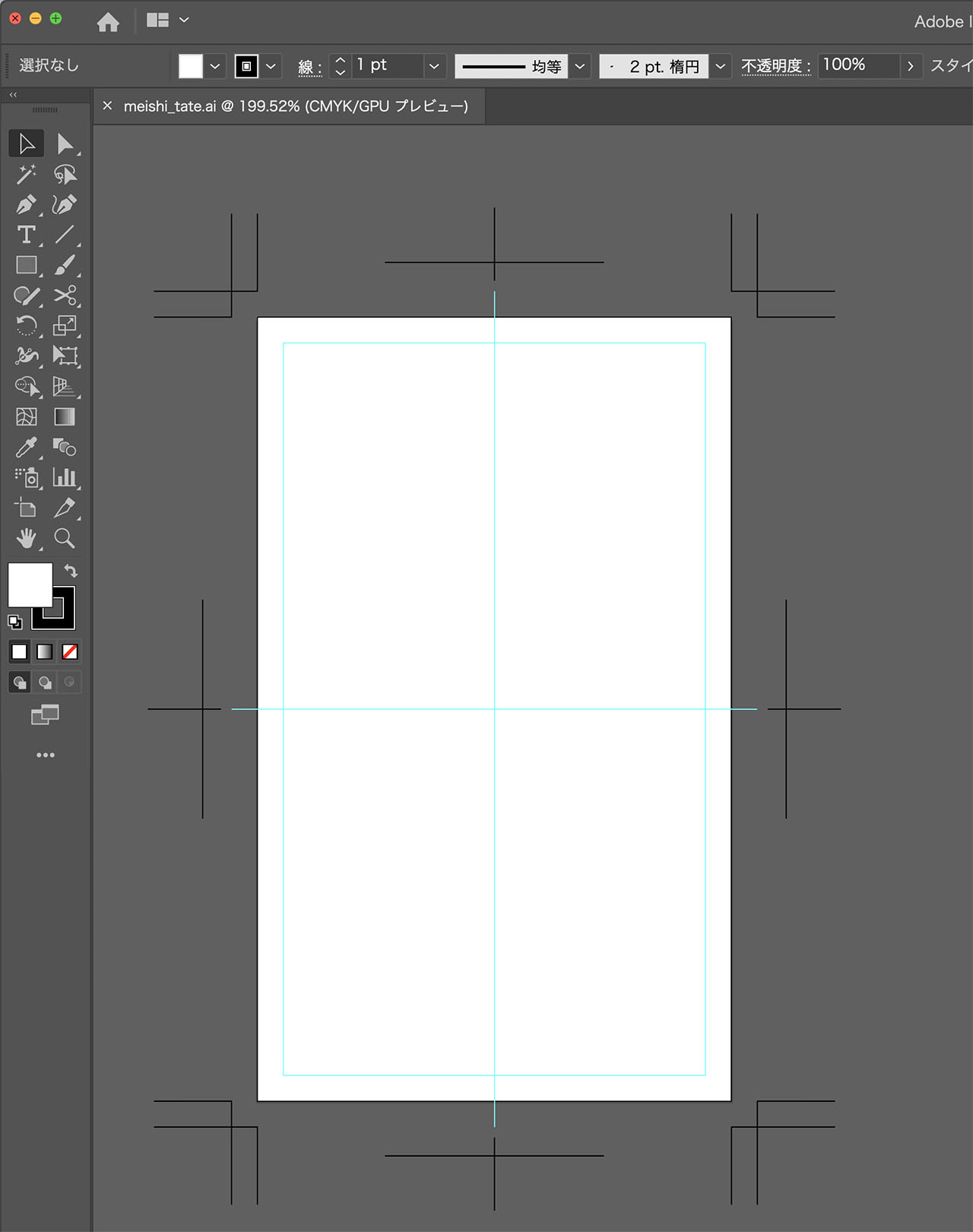Image resolution: width=973 pixels, height=1232 pixels.
Task: Open the brush definition dropdown
Action: coord(721,66)
